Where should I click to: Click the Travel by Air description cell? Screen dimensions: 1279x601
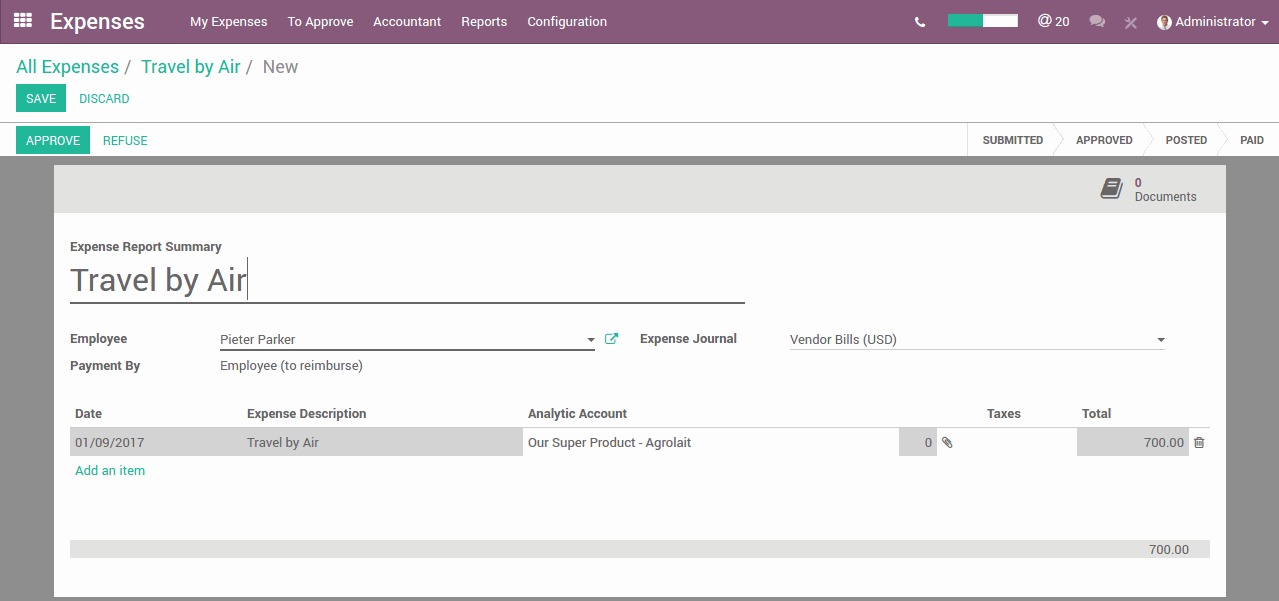coord(382,442)
